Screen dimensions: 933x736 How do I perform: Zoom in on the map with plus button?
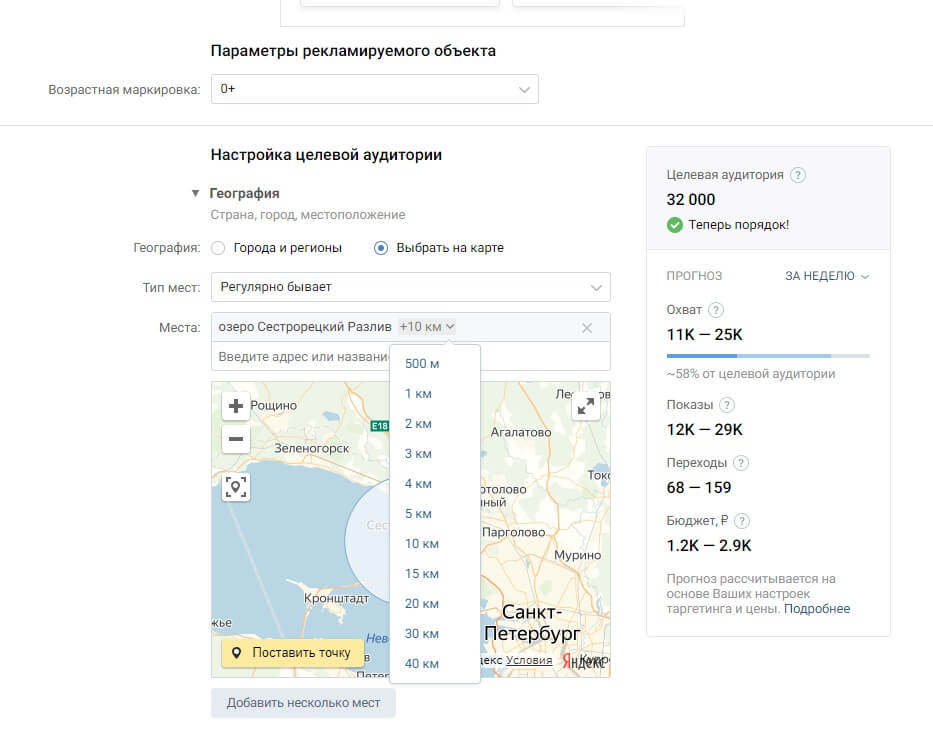coord(236,406)
